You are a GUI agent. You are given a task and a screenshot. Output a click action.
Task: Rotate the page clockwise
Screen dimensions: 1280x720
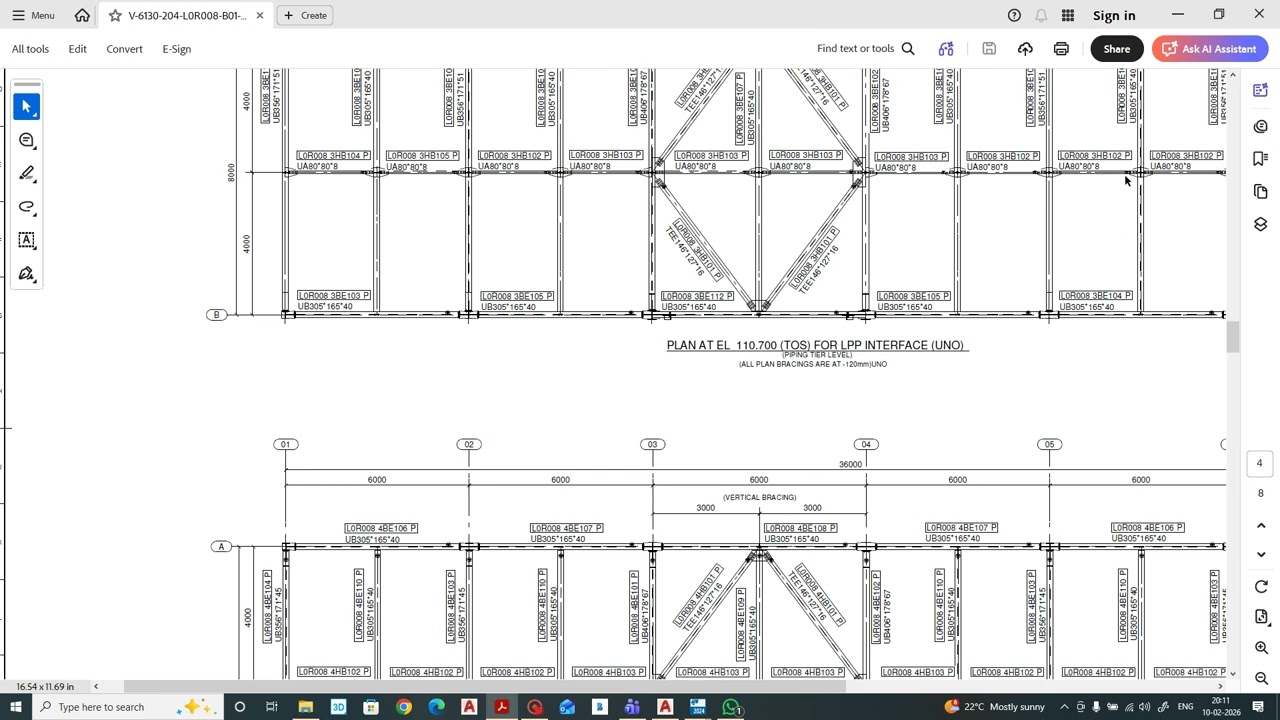(1260, 587)
